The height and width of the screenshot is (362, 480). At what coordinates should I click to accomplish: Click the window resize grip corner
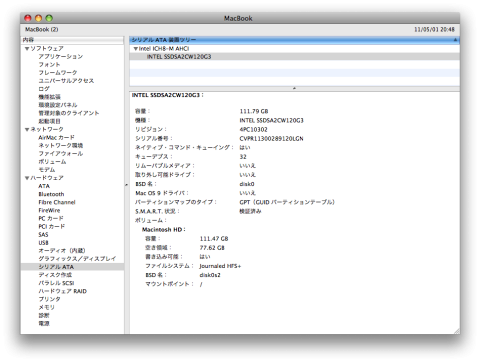(x=456, y=331)
